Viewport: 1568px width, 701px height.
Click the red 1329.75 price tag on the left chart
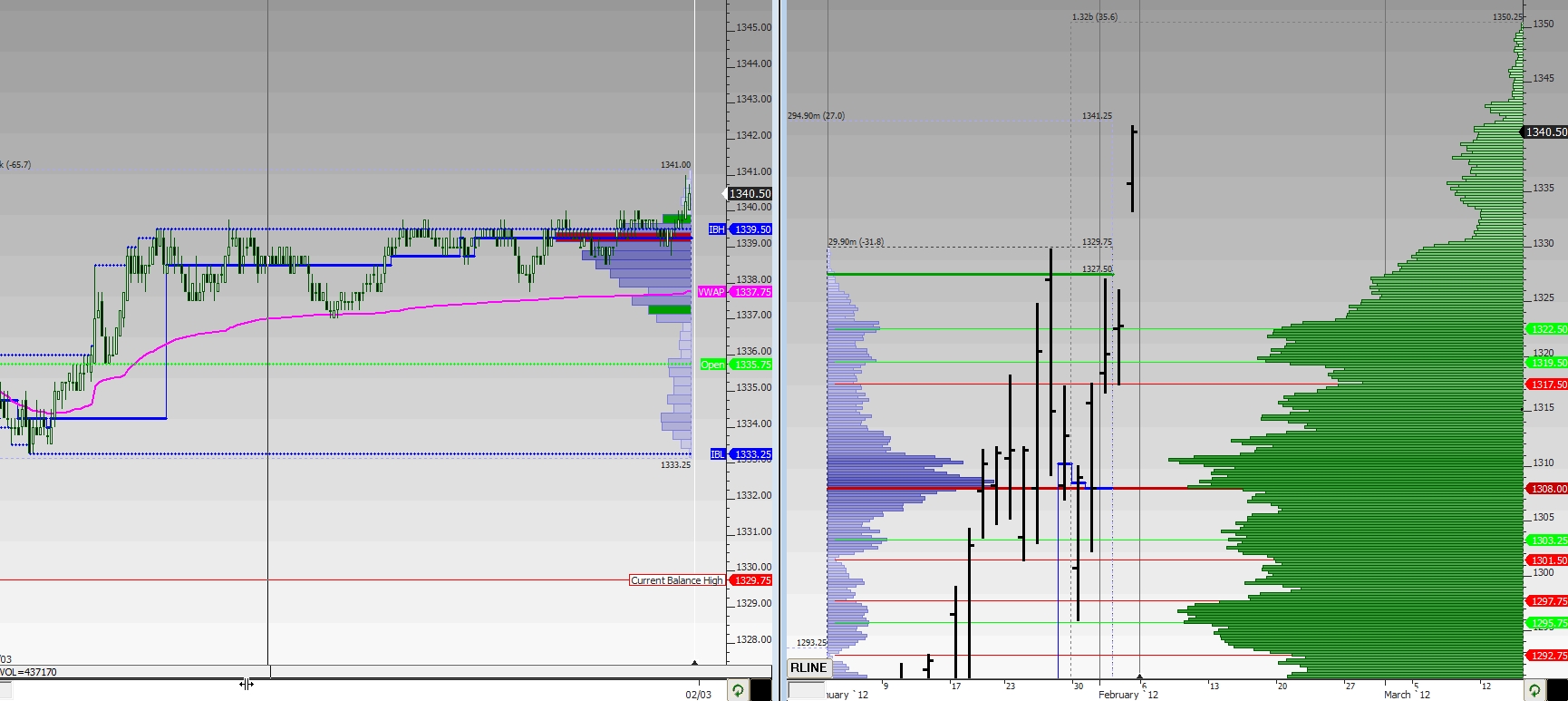click(x=750, y=580)
